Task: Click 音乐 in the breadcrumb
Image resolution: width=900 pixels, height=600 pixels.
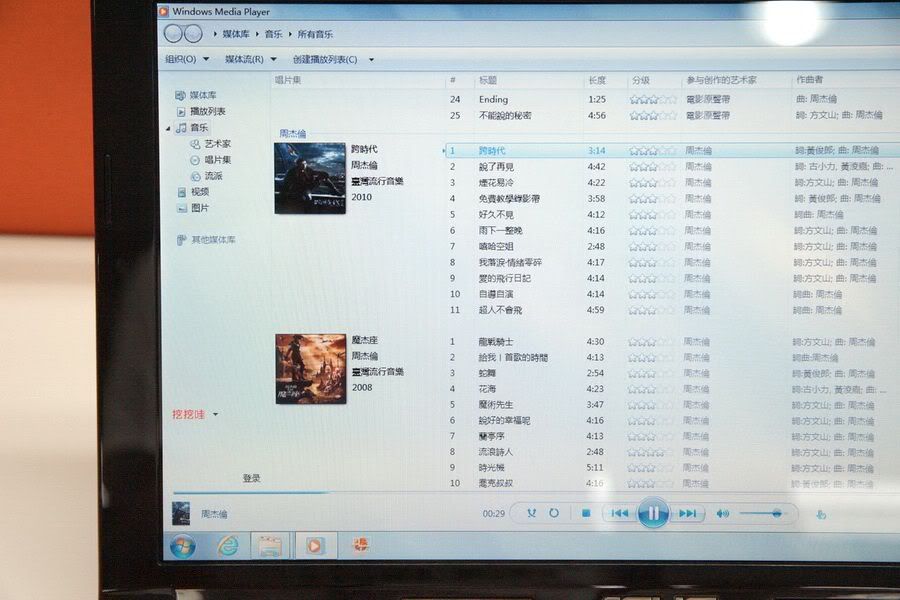Action: [273, 34]
